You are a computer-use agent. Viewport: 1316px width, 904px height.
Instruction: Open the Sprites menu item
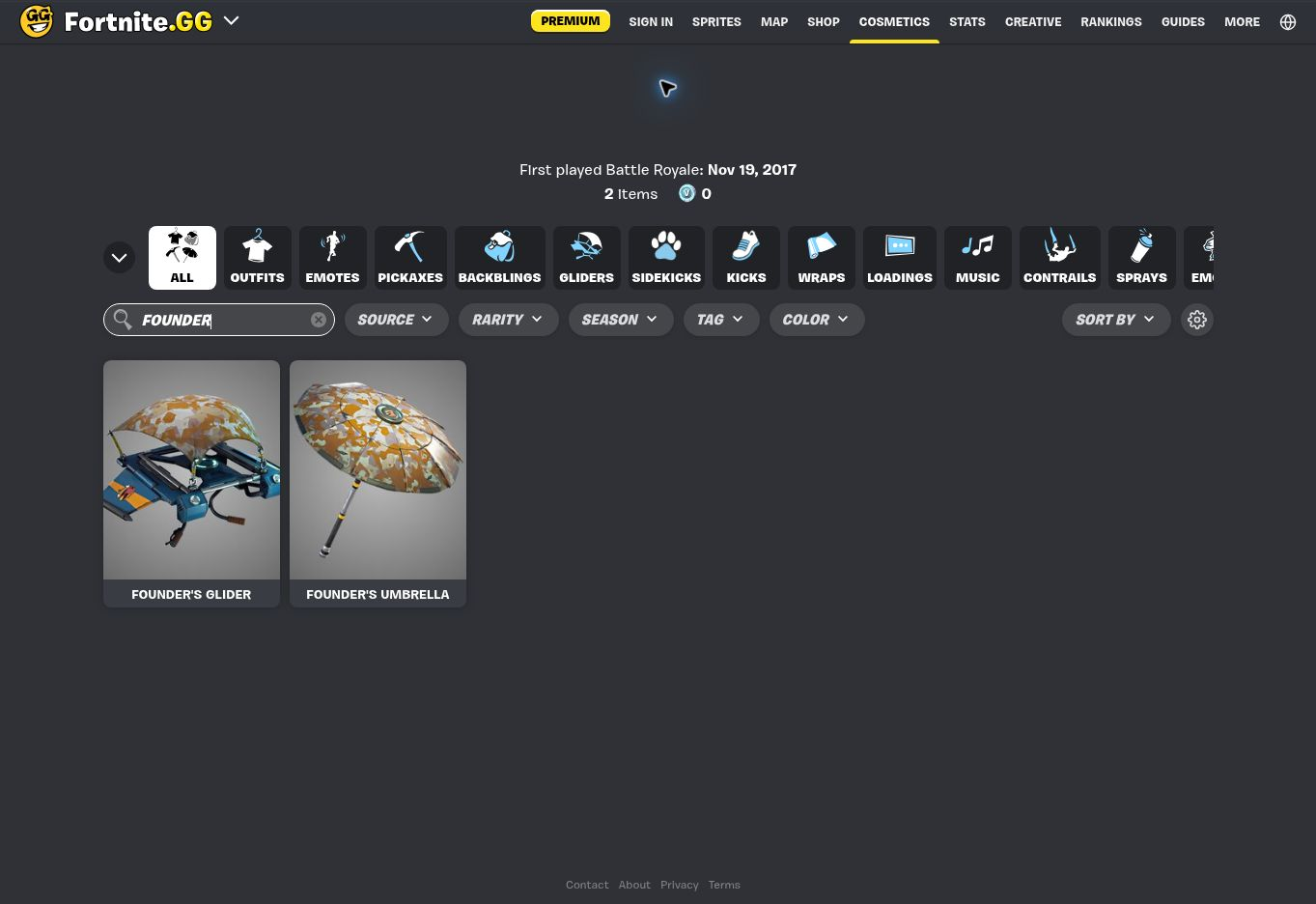click(716, 22)
